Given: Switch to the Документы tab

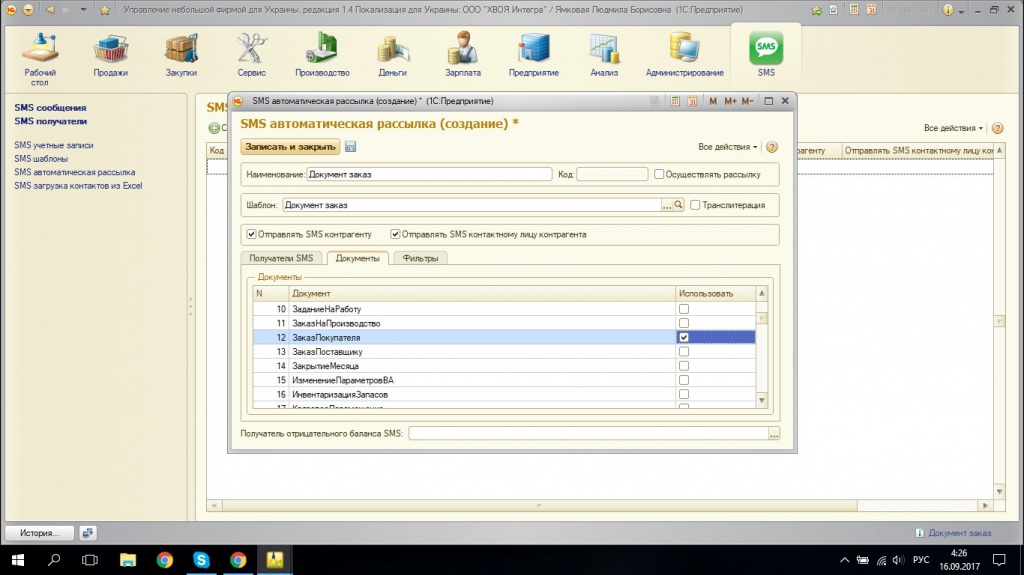Looking at the screenshot, I should pyautogui.click(x=357, y=258).
